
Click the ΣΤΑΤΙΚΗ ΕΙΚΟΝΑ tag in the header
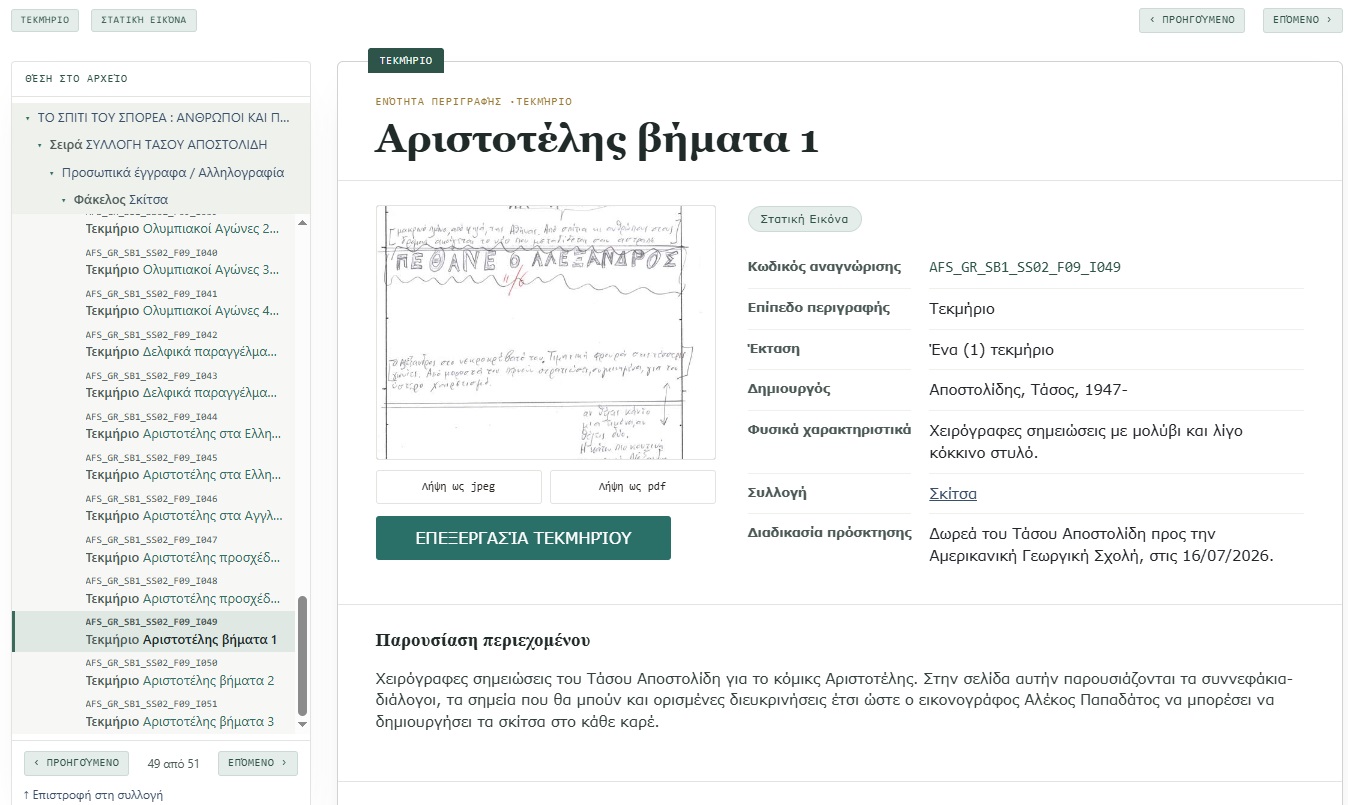tap(144, 20)
